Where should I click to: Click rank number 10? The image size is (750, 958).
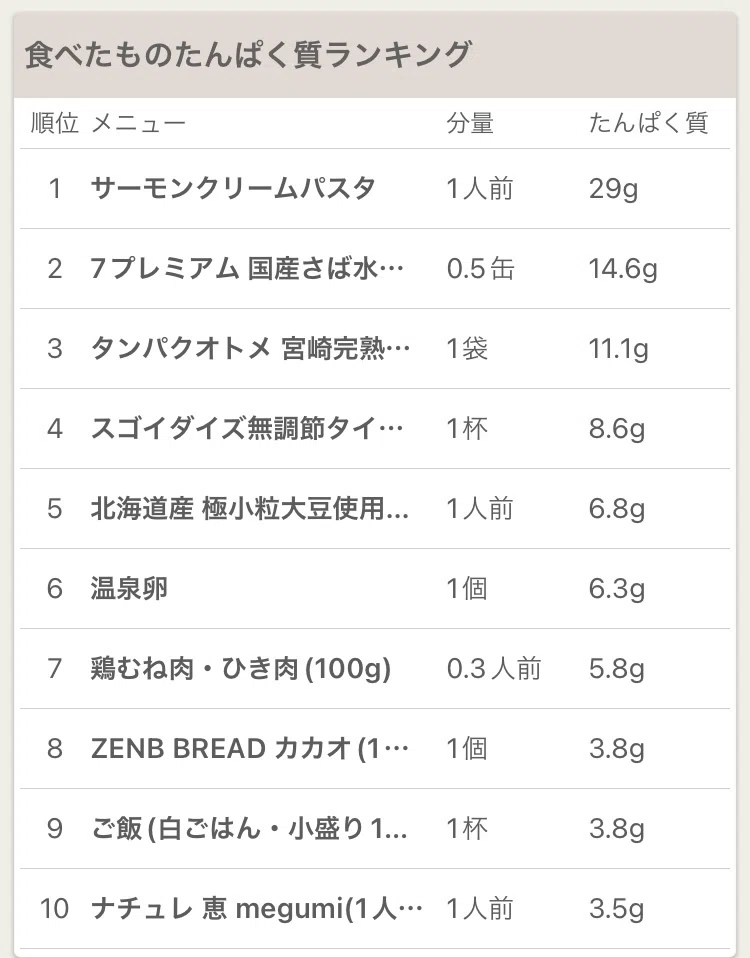pos(54,909)
